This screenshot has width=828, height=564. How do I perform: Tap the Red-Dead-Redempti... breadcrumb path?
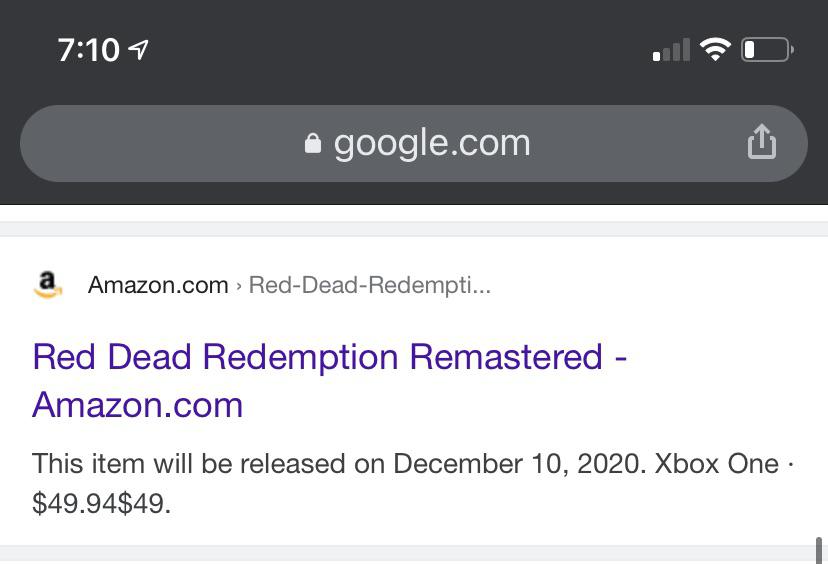pyautogui.click(x=370, y=285)
